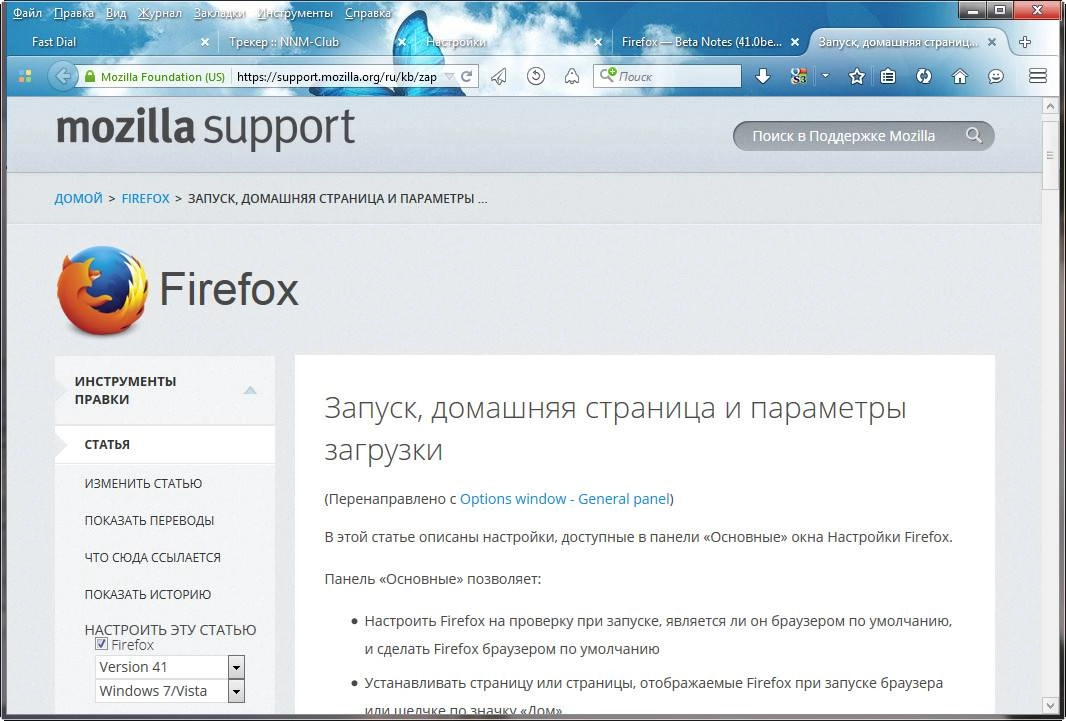Screen dimensions: 1066x721
Task: Open Options window - General panel link
Action: tap(565, 499)
